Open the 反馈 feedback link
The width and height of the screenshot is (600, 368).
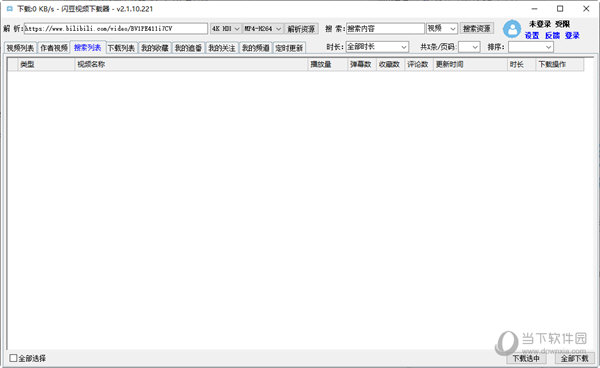click(552, 36)
